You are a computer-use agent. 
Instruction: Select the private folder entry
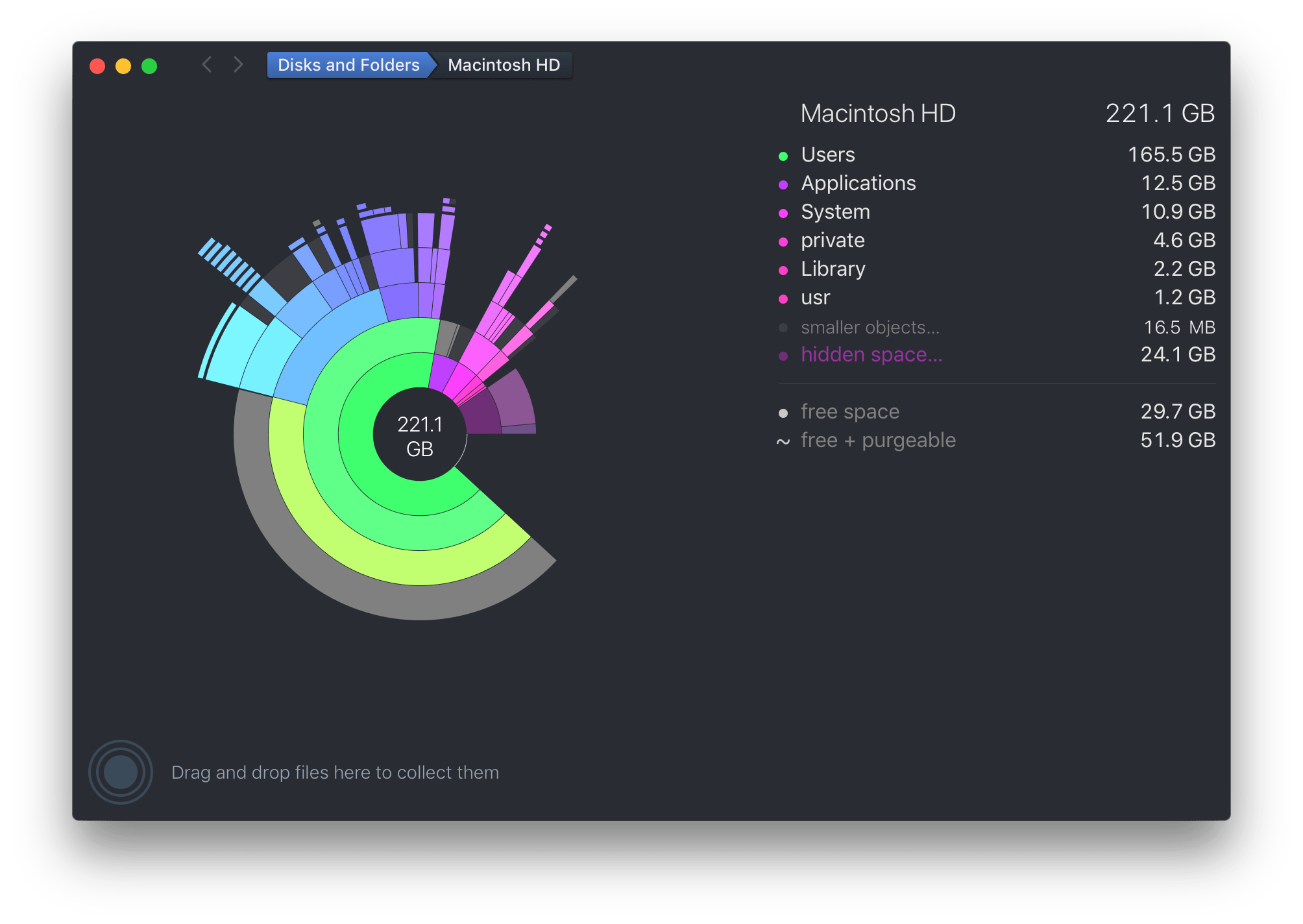(833, 240)
